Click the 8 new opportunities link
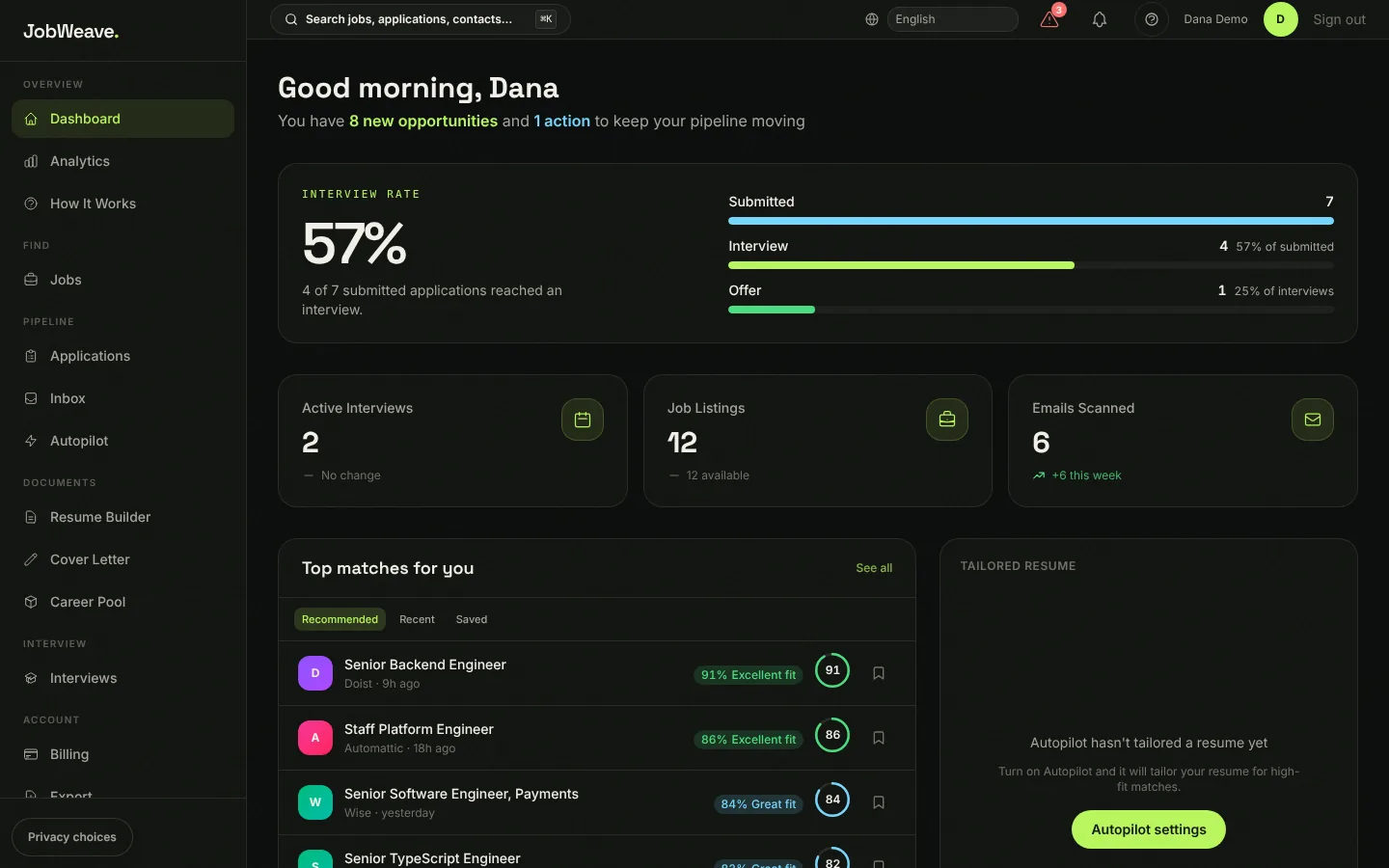The height and width of the screenshot is (868, 1389). click(423, 121)
